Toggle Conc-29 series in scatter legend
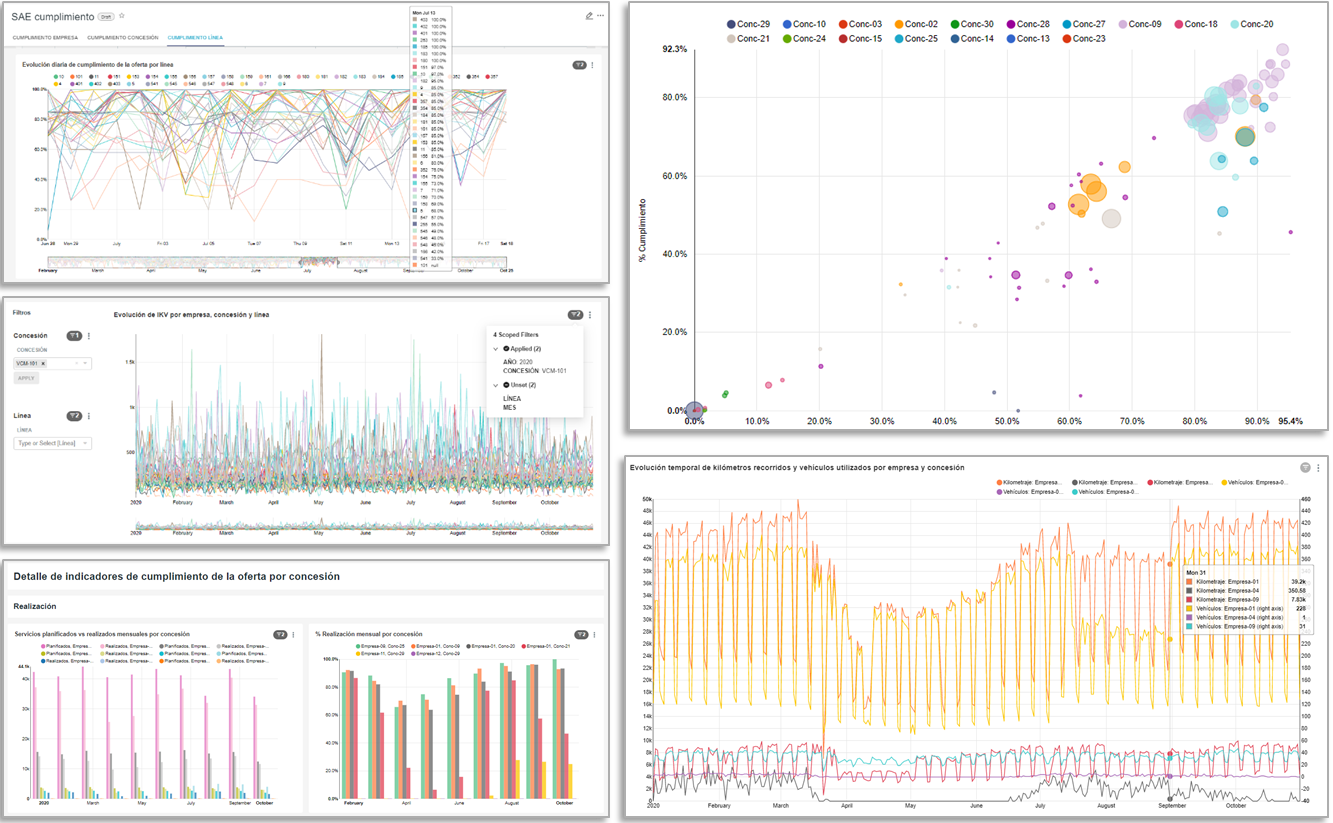The width and height of the screenshot is (1333, 823). tap(749, 23)
